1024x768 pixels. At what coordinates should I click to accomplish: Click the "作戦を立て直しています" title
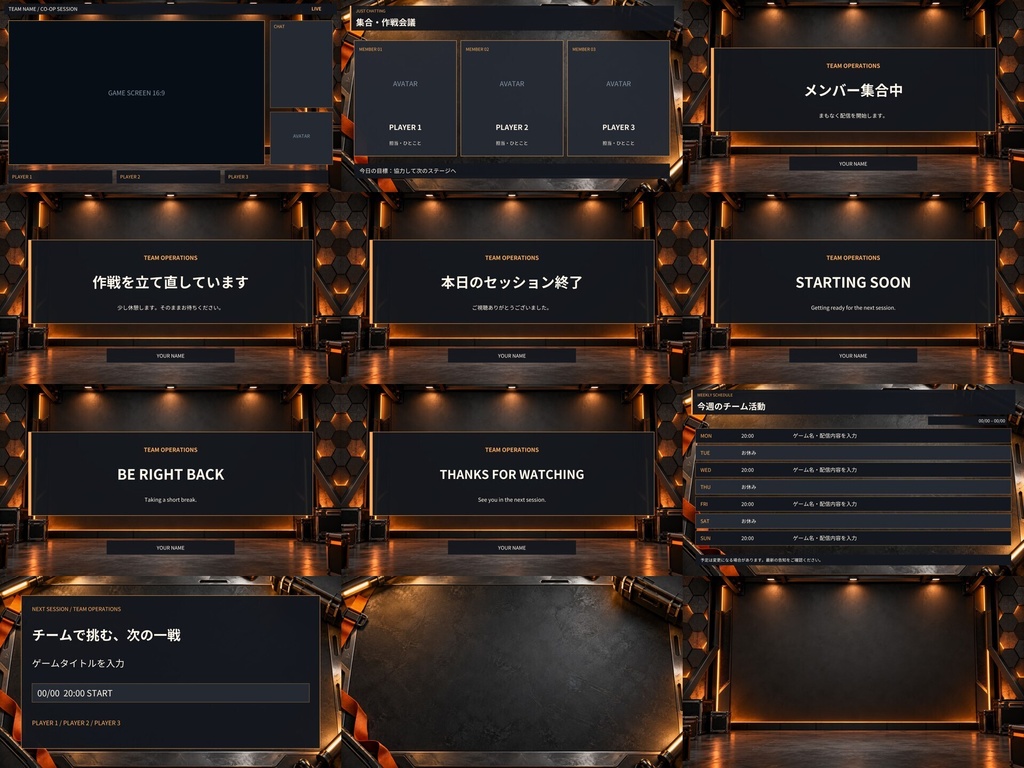(170, 282)
